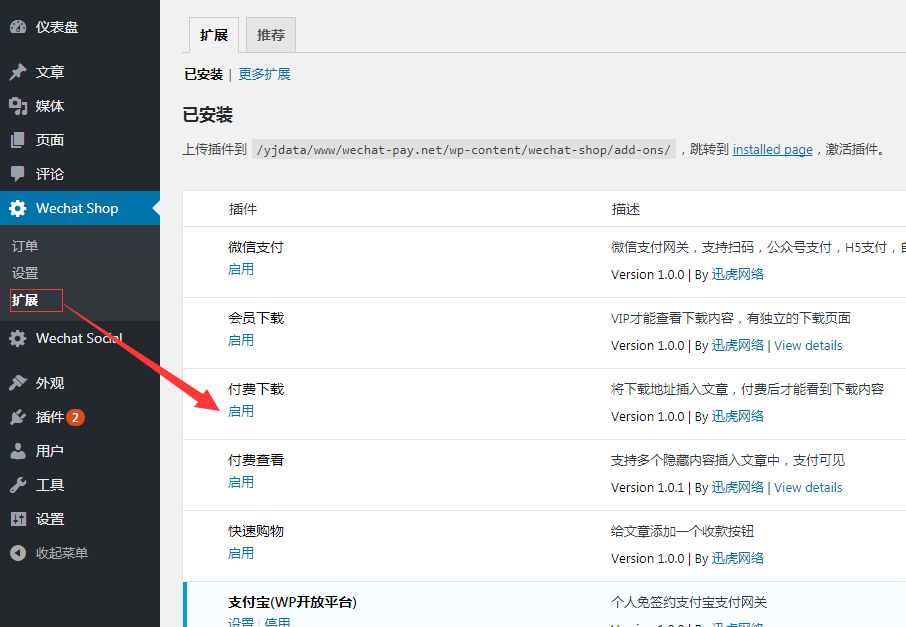Image resolution: width=906 pixels, height=627 pixels.
Task: Open 迅虎网络 author link for 付费下载
Action: pyautogui.click(x=737, y=417)
